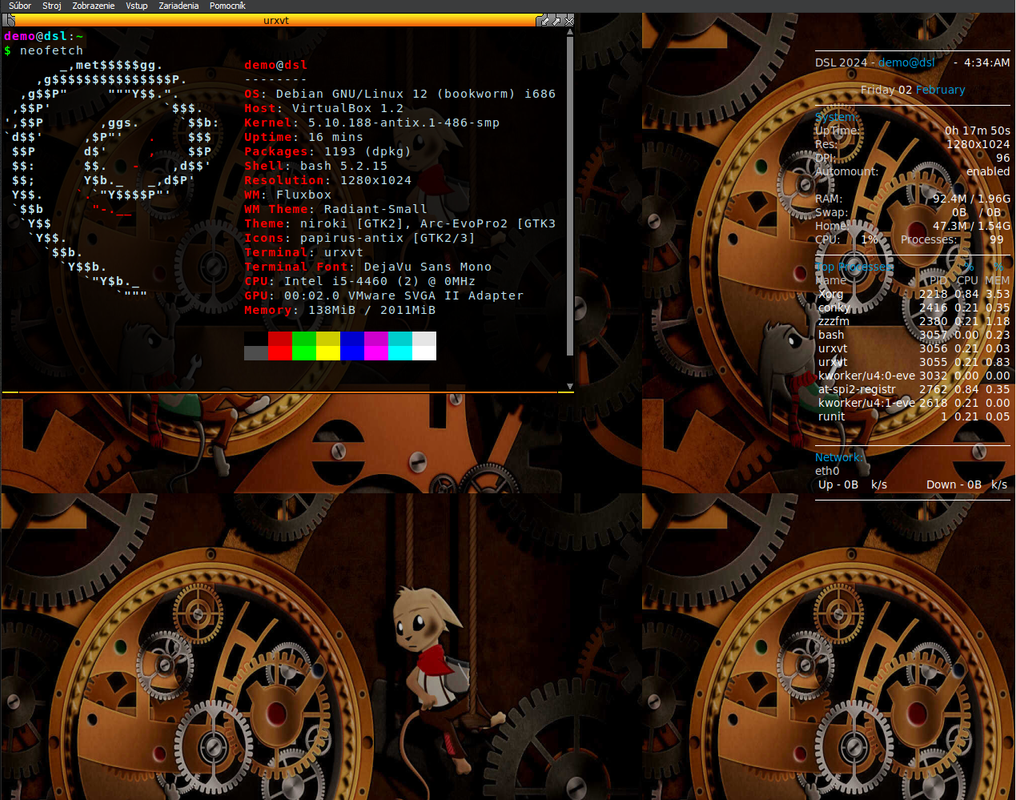The image size is (1016, 800).
Task: Click the red 'demo@dsl' neofetch header
Action: pos(276,65)
